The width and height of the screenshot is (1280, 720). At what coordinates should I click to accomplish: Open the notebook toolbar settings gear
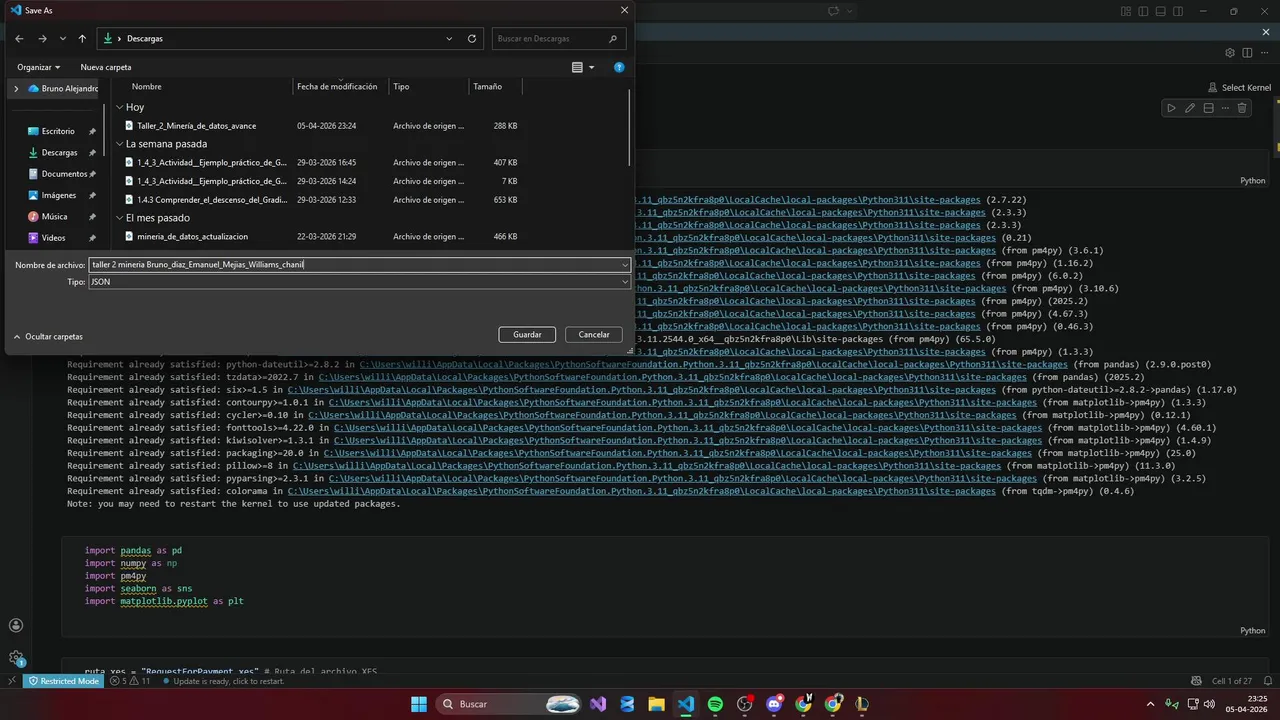(1230, 53)
